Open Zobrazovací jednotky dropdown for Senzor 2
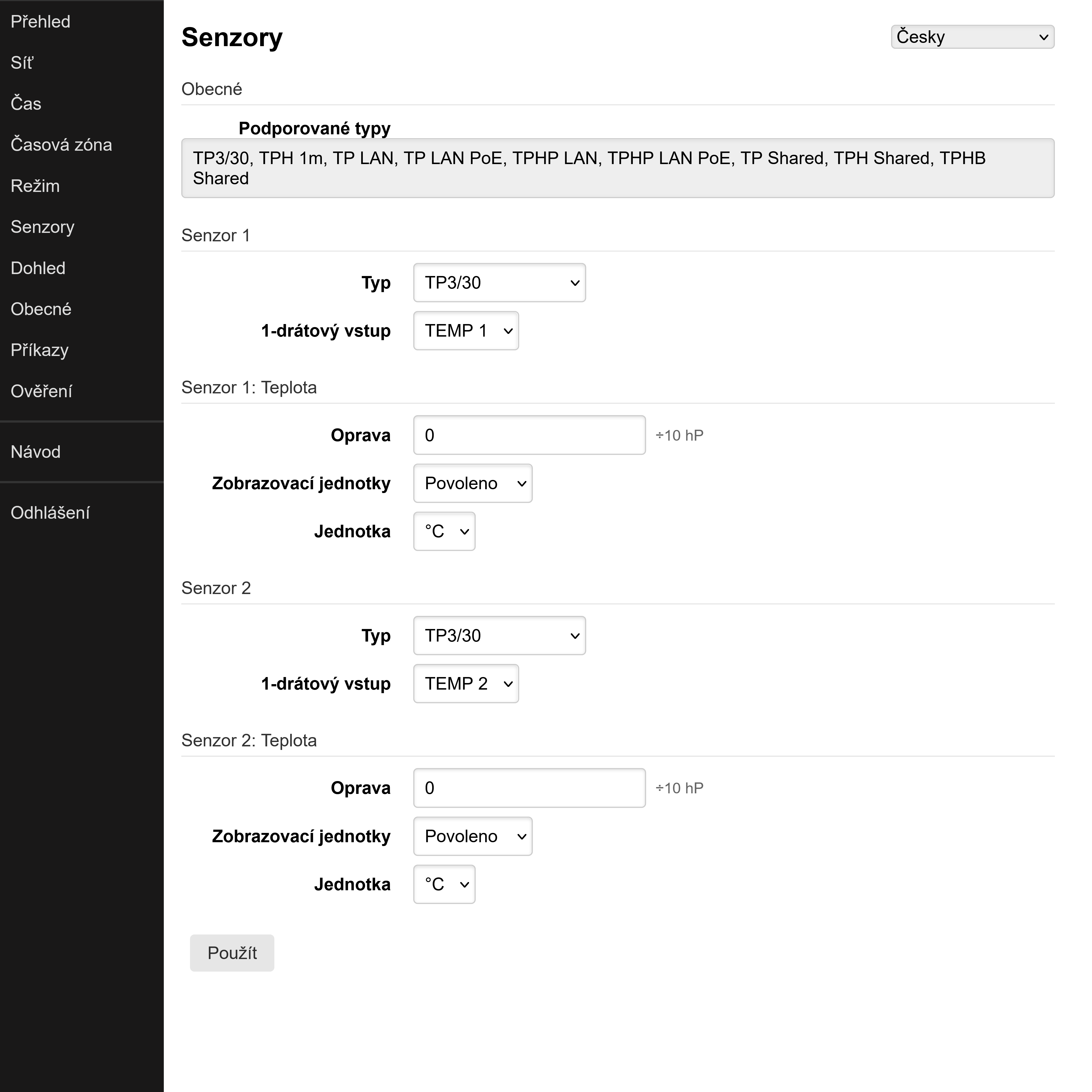 [473, 836]
